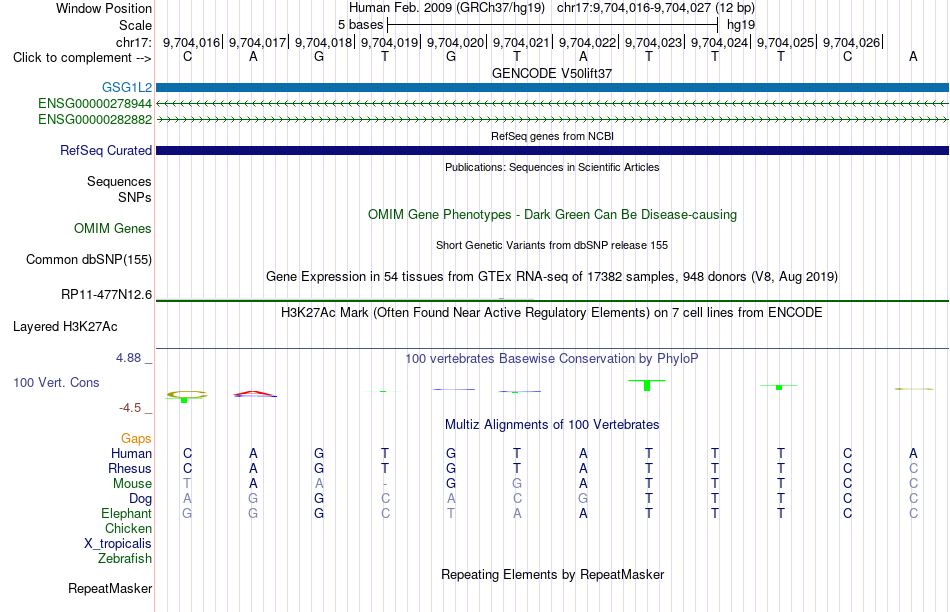Open the GENCODE V50lift37 track title

(x=552, y=73)
